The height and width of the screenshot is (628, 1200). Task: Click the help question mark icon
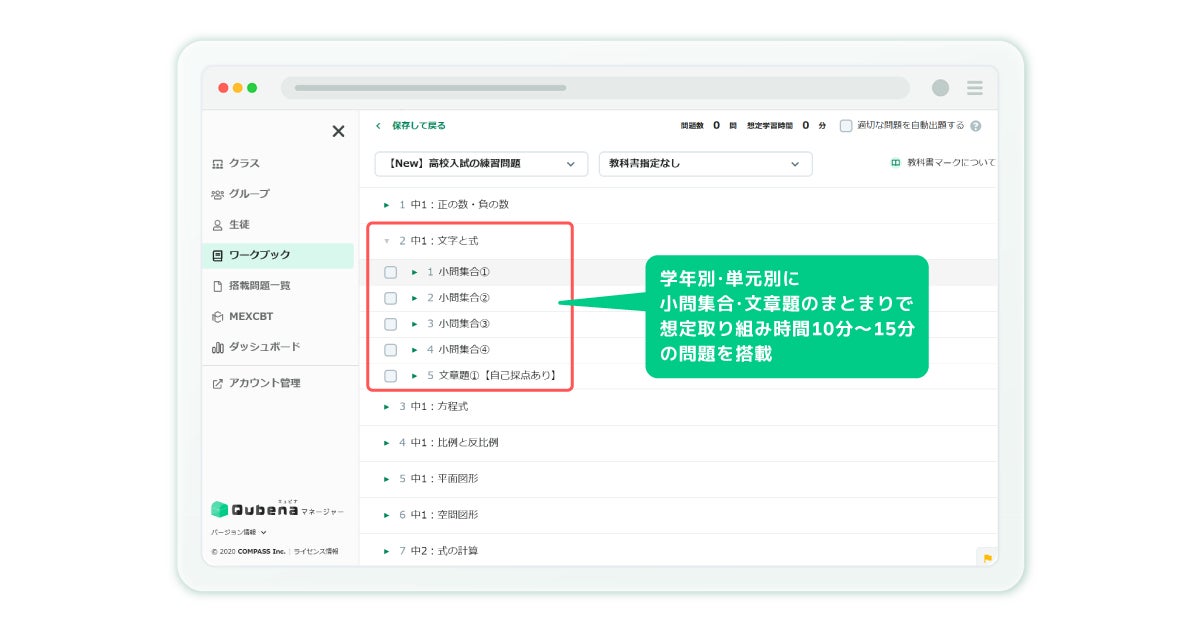click(x=975, y=126)
